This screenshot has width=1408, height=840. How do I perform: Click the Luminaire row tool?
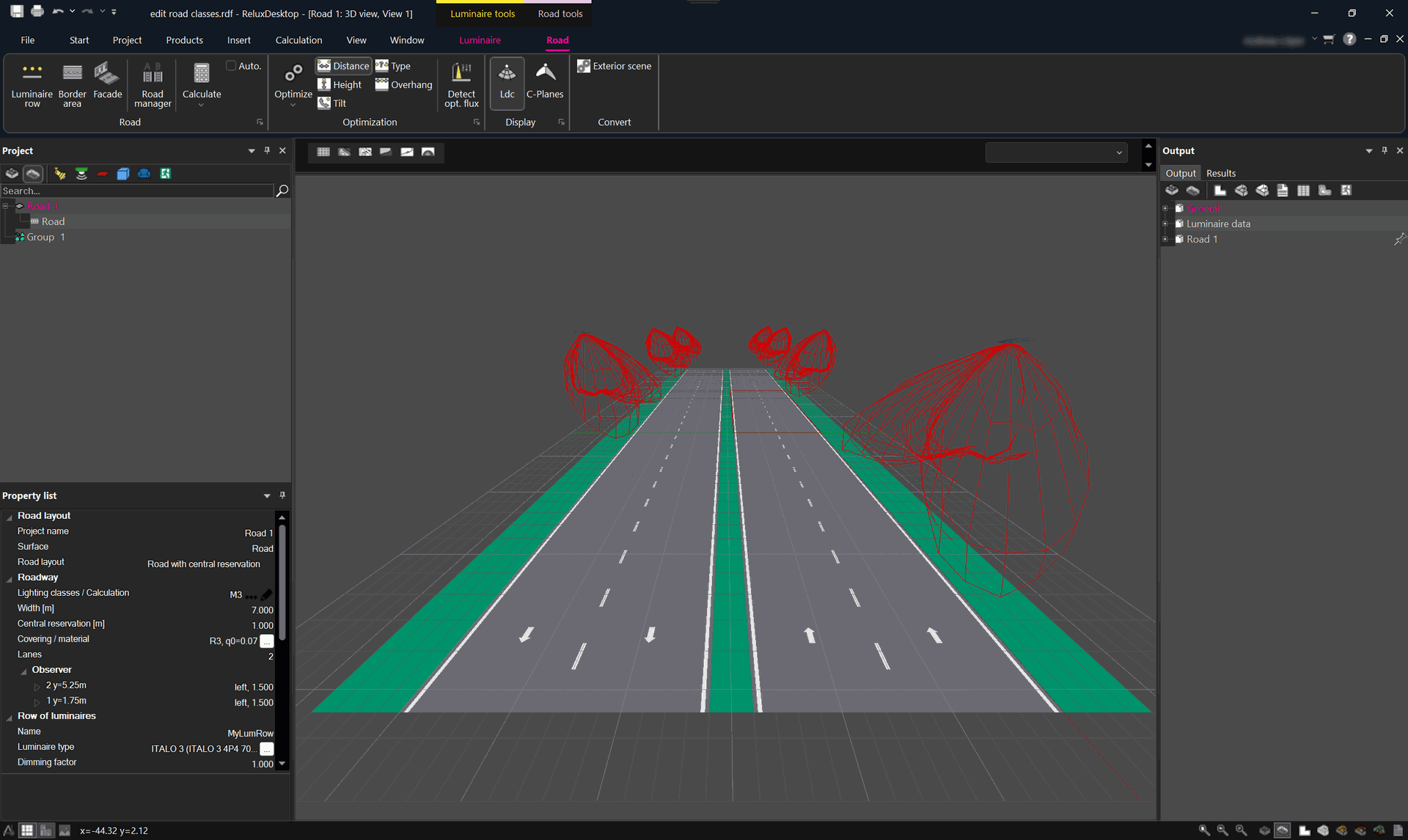[x=32, y=85]
